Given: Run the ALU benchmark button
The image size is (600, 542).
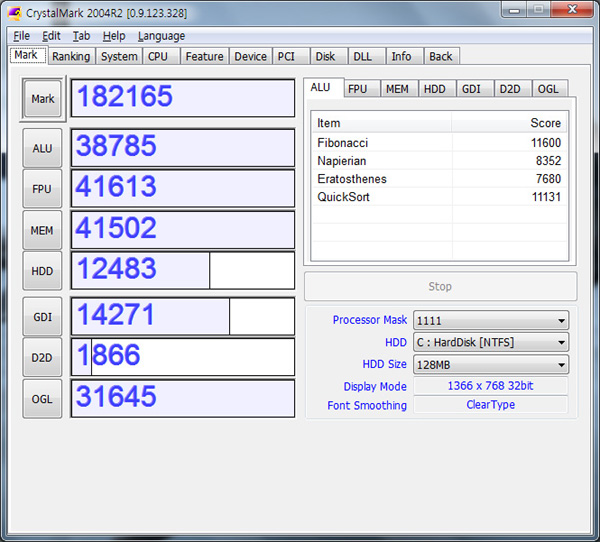Looking at the screenshot, I should pyautogui.click(x=42, y=148).
